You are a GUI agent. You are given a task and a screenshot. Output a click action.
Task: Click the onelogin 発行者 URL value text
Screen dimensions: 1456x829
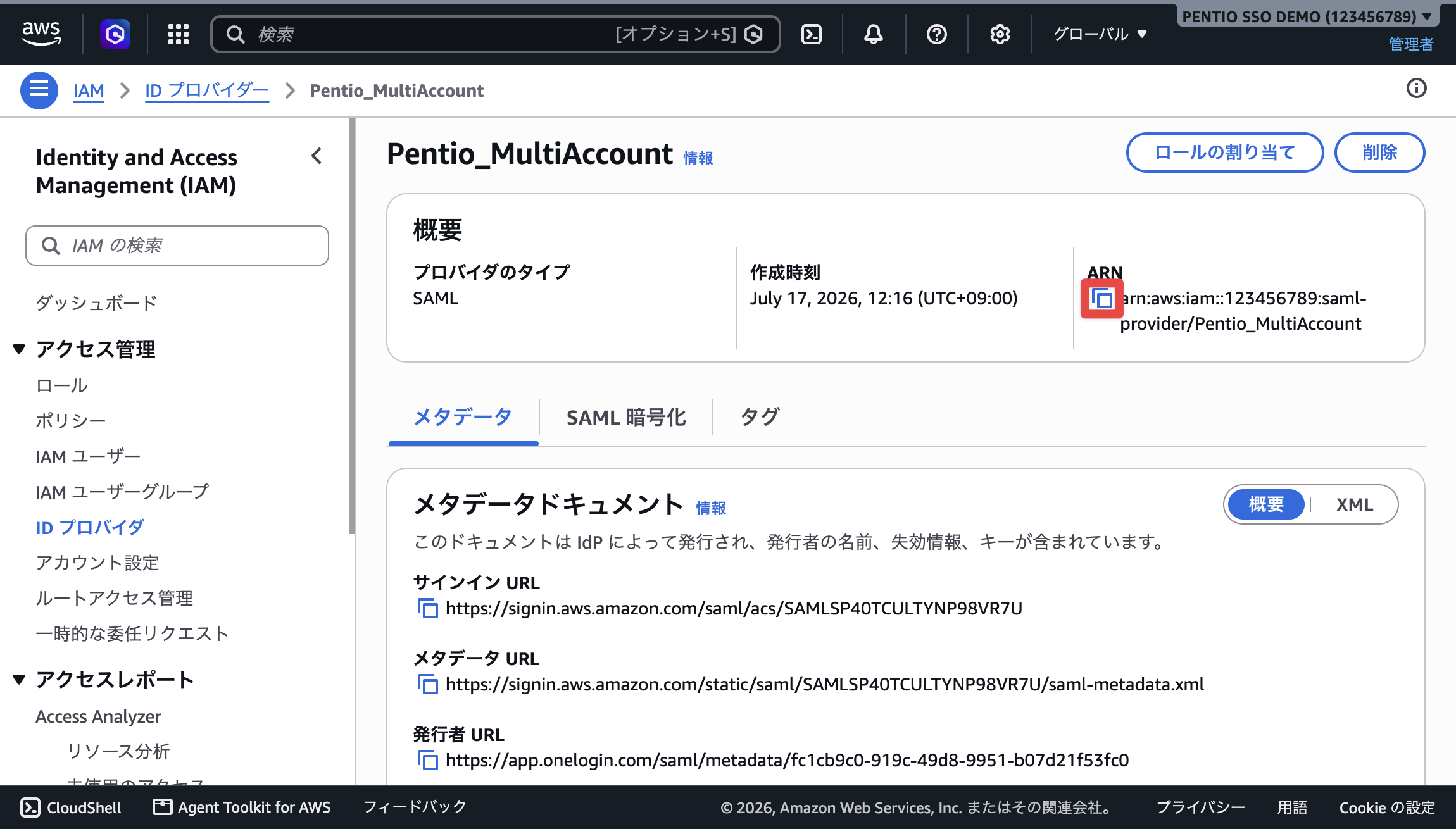[787, 760]
